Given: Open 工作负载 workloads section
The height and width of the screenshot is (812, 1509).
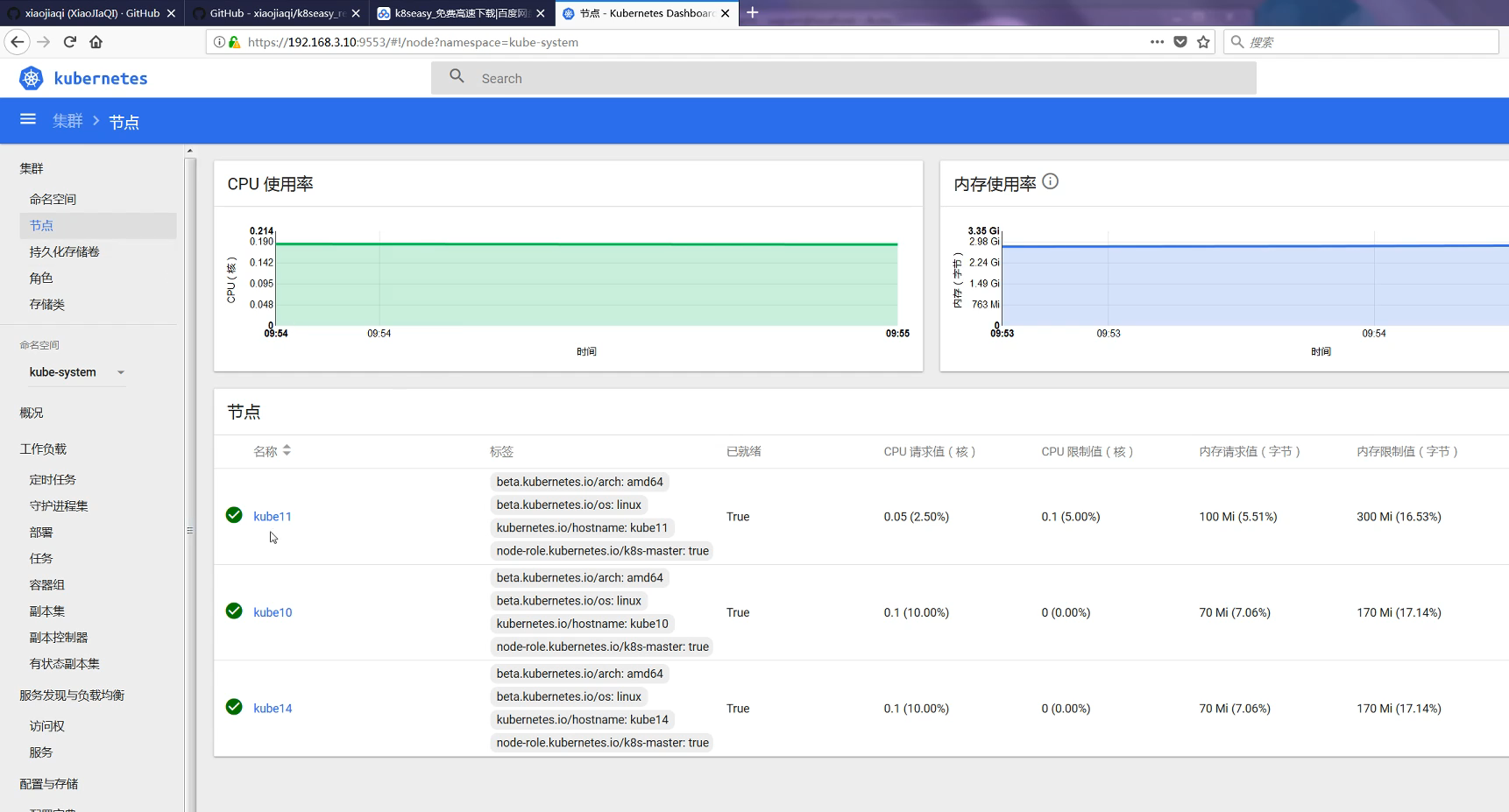Looking at the screenshot, I should pyautogui.click(x=43, y=448).
